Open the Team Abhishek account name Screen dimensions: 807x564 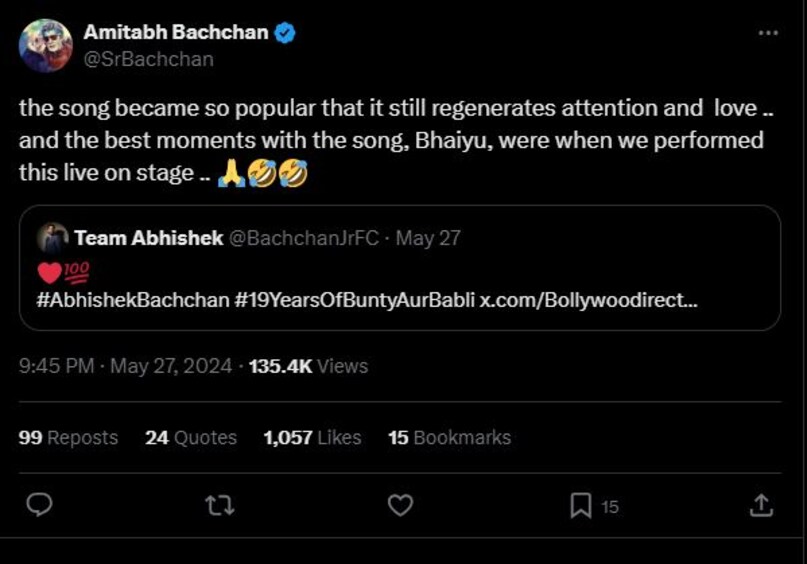click(148, 238)
